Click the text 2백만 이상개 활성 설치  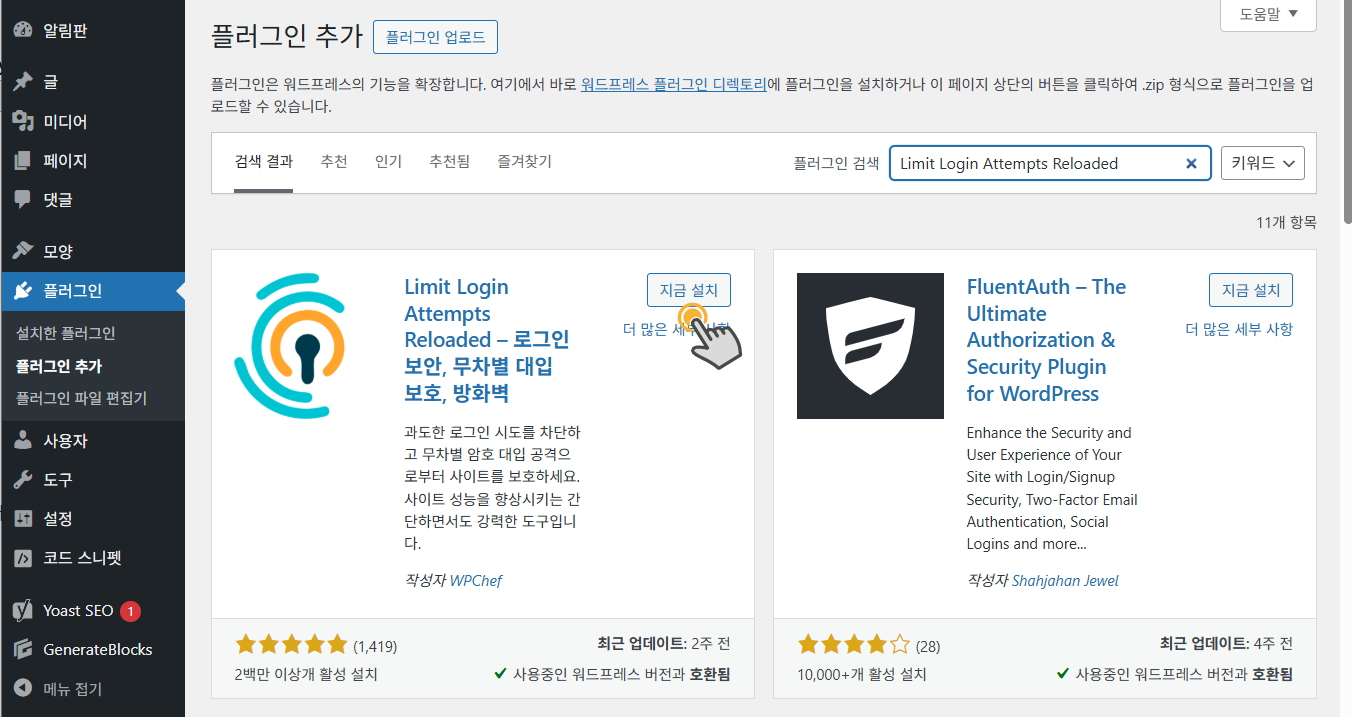coord(306,674)
